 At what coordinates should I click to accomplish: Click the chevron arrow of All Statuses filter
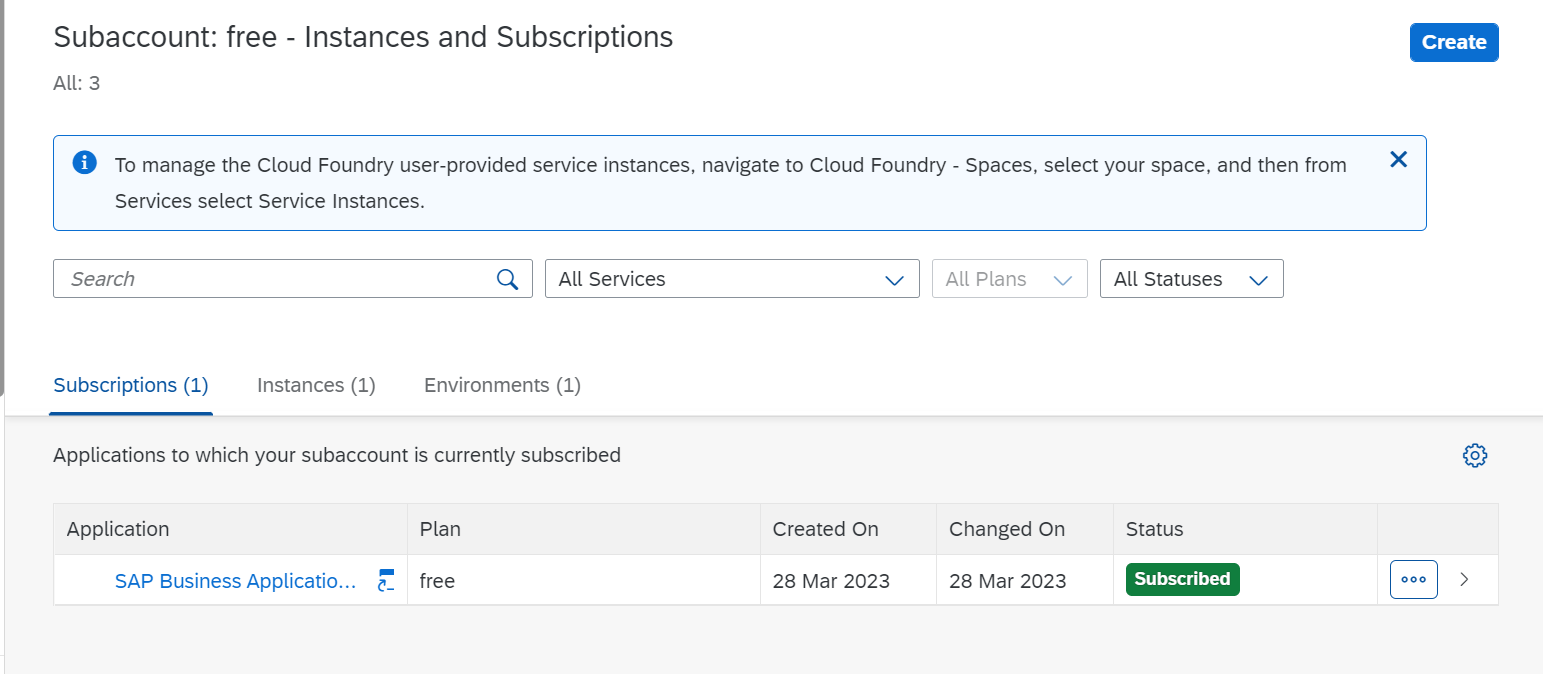(x=1258, y=279)
